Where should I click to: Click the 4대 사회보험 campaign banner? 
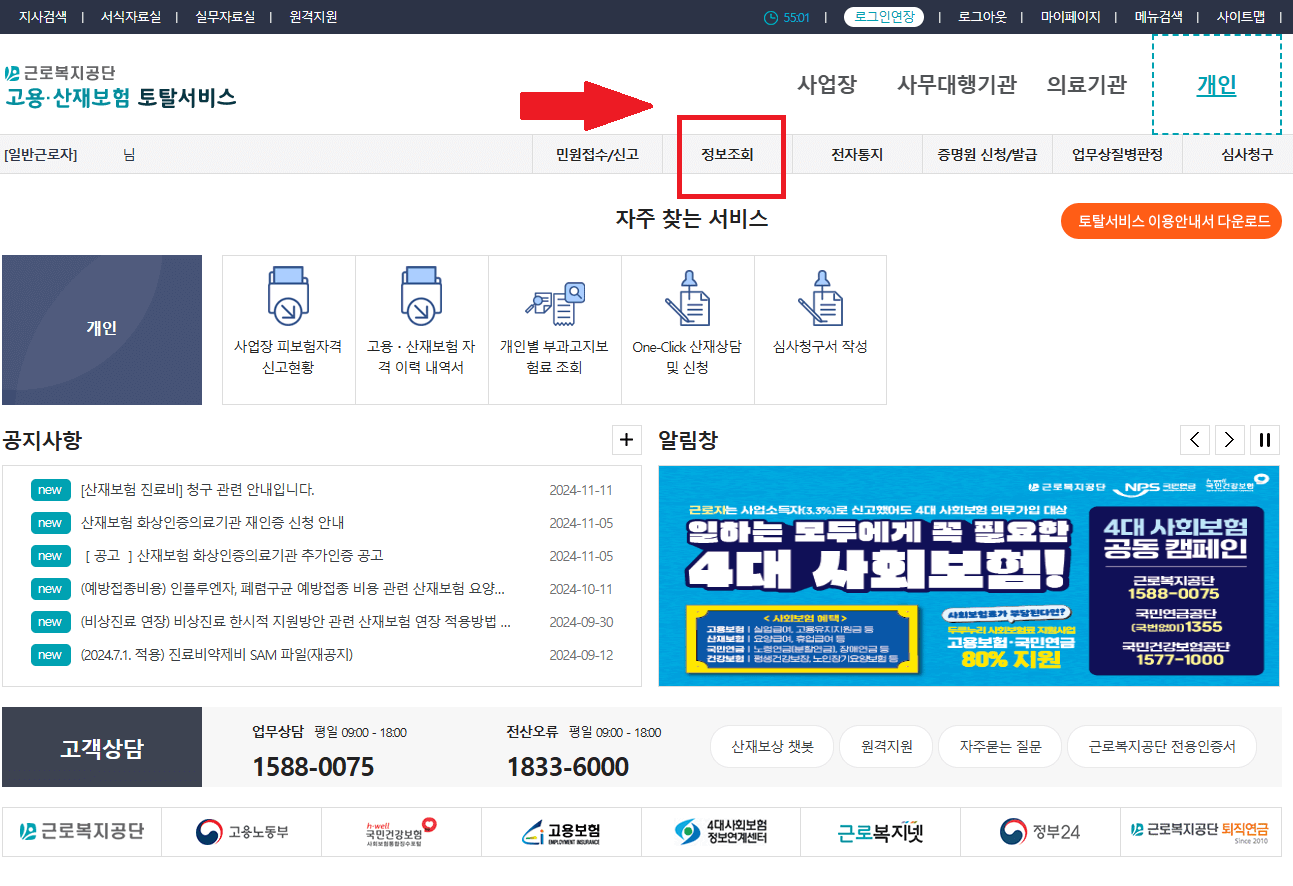[x=969, y=576]
